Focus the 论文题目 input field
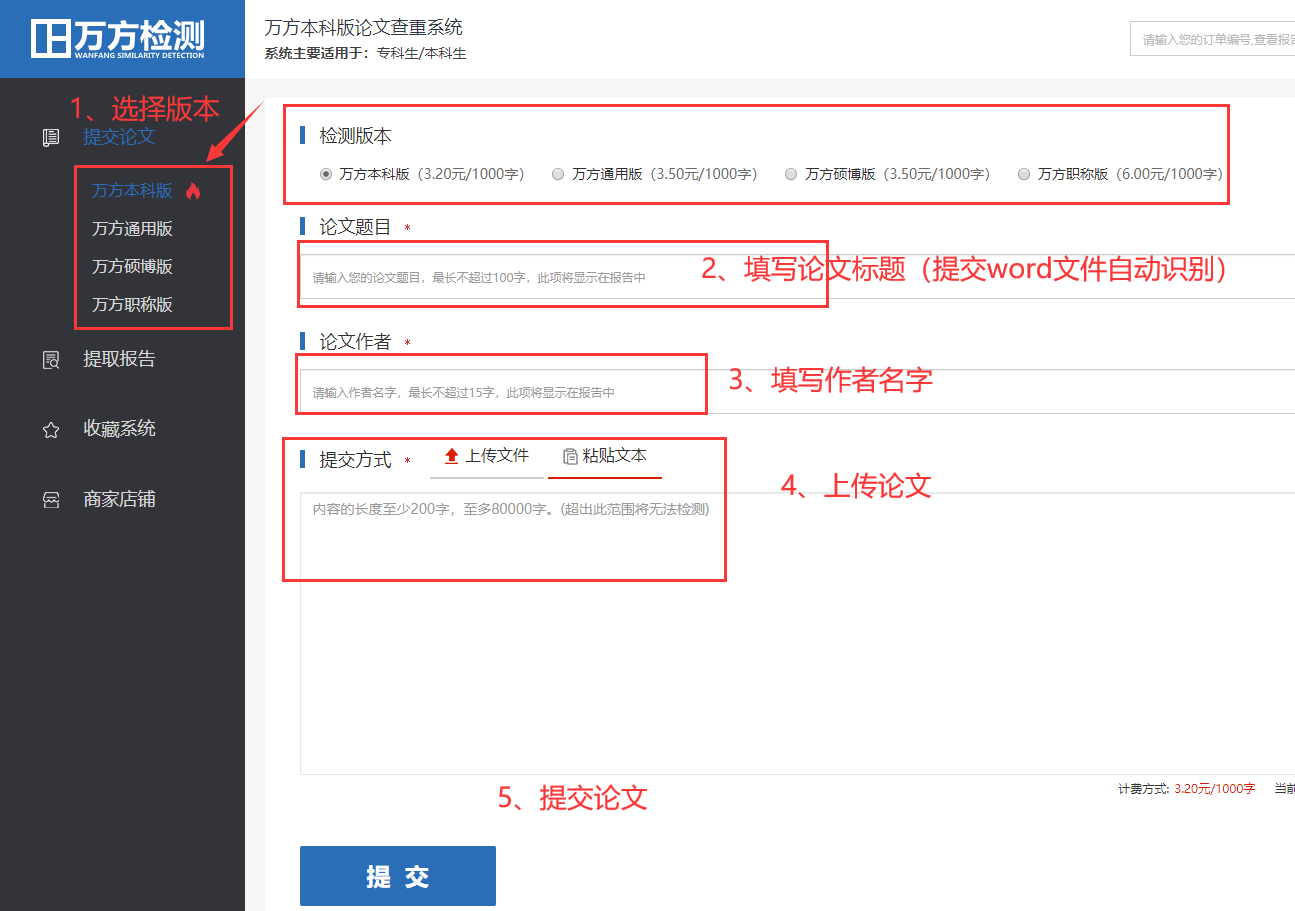This screenshot has height=911, width=1295. point(797,277)
